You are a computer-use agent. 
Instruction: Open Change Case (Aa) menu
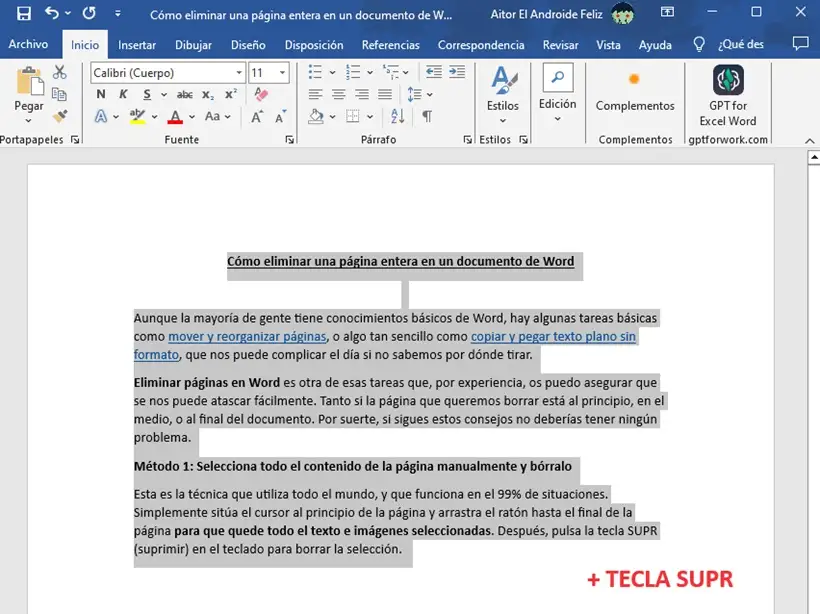(217, 116)
